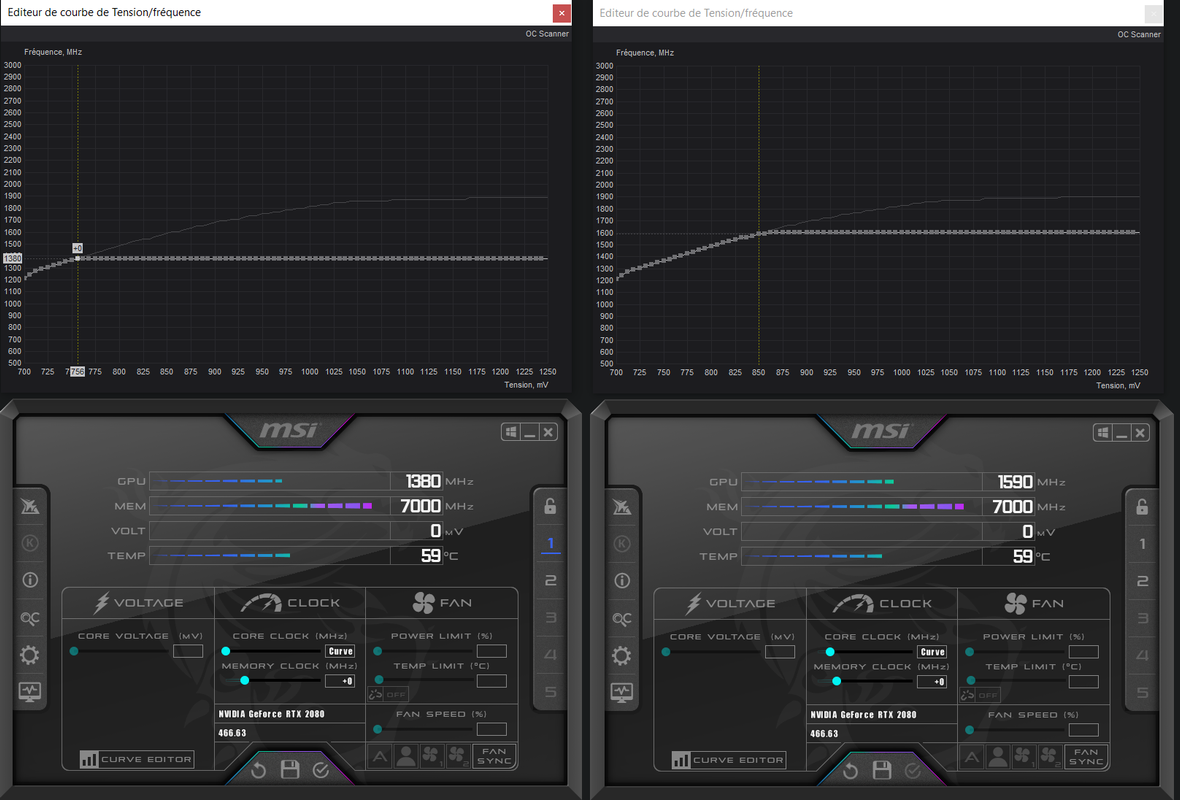This screenshot has width=1180, height=800.
Task: Toggle power/temp link OFF in left Afterburner
Action: click(x=388, y=695)
